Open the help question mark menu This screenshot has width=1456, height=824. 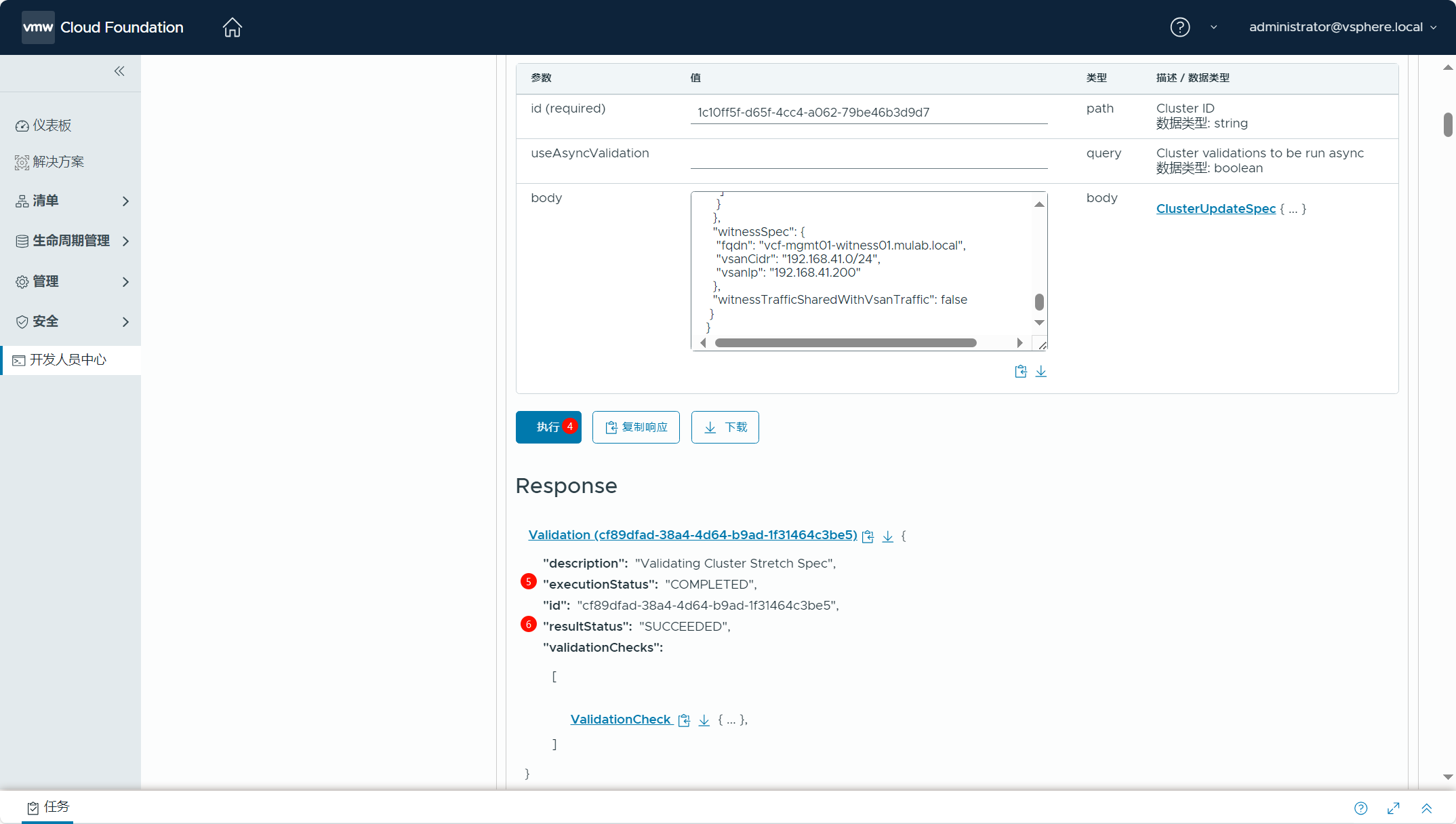point(1179,27)
